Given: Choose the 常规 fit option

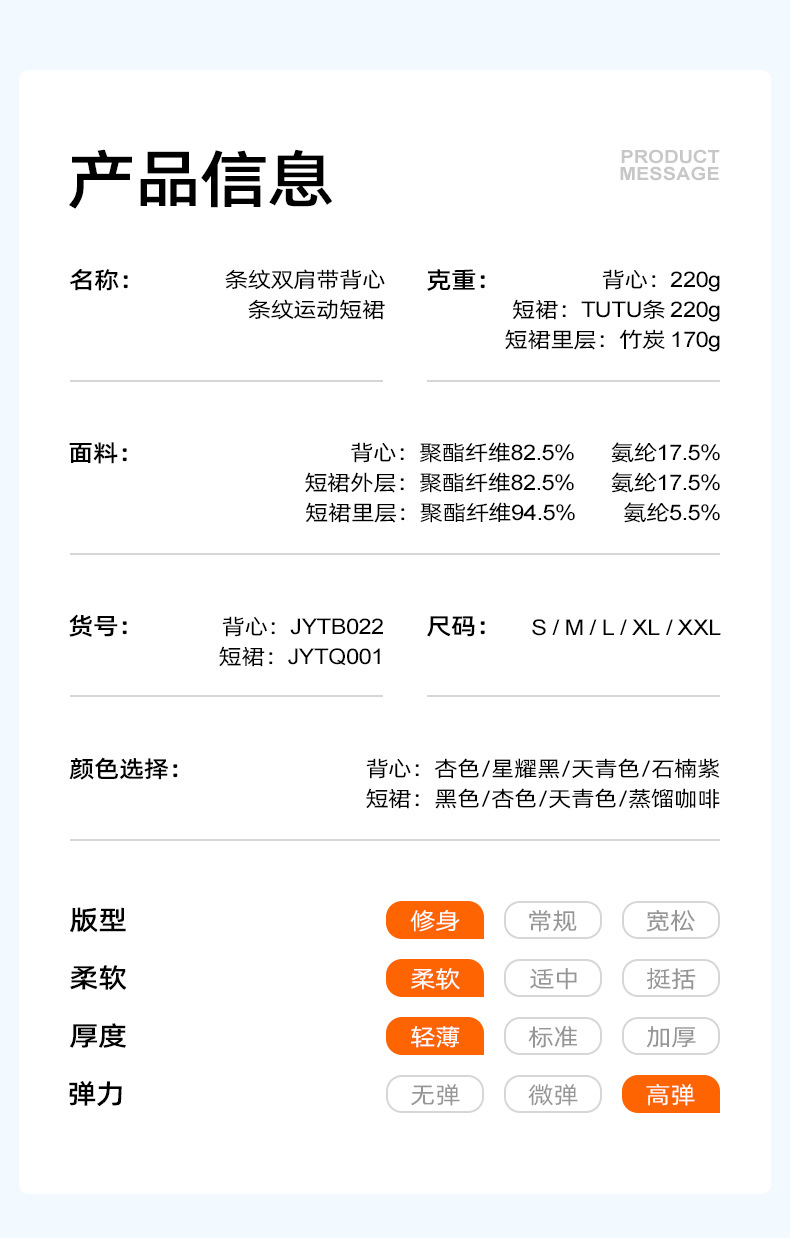Looking at the screenshot, I should (x=553, y=920).
